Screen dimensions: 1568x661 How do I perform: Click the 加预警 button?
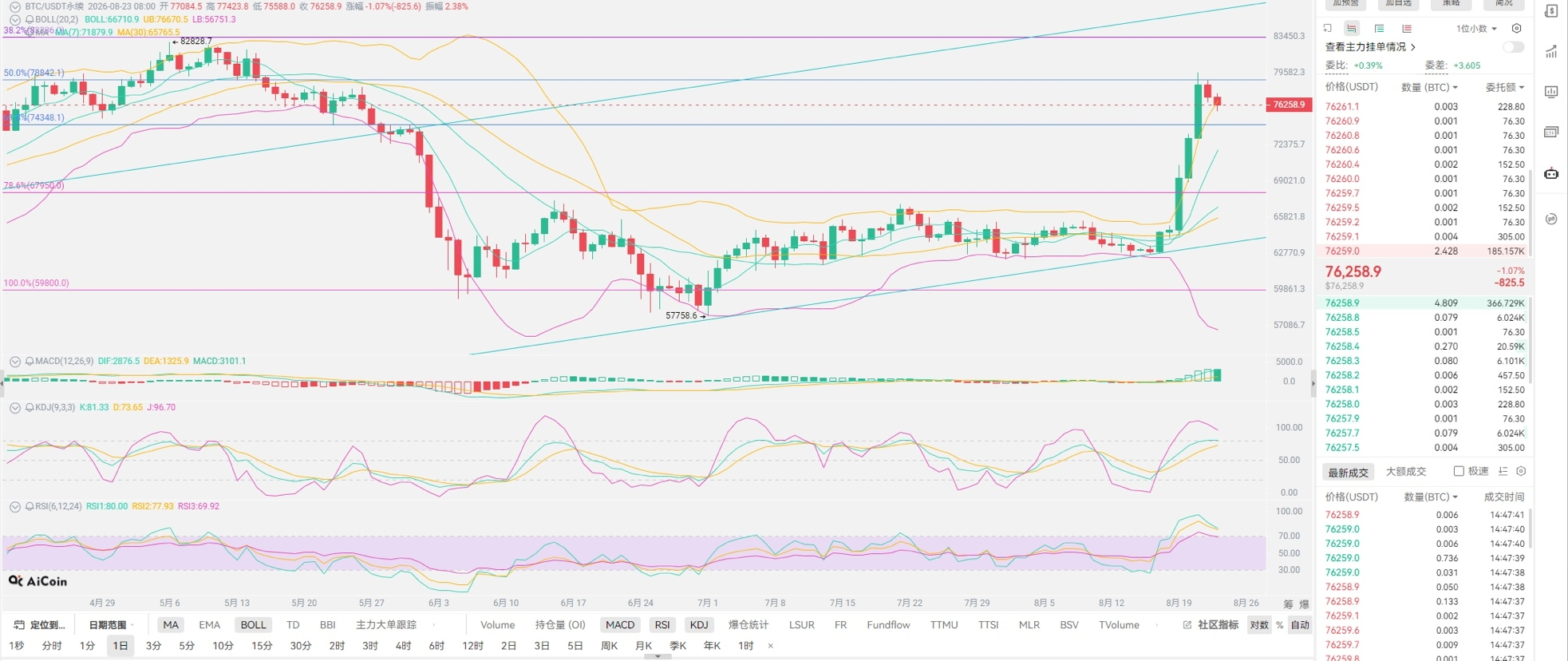[x=1346, y=4]
